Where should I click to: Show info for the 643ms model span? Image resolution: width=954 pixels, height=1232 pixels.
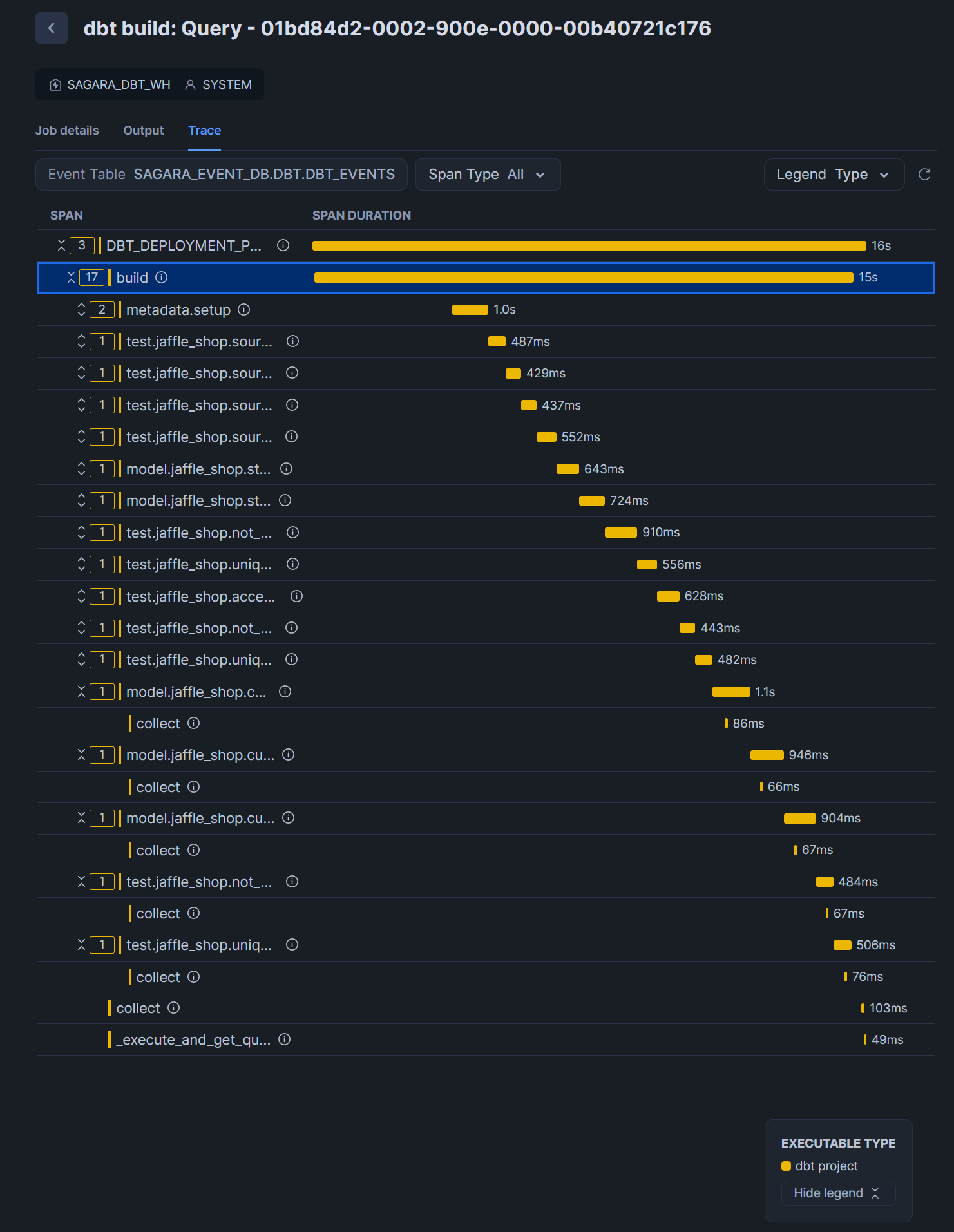tap(286, 469)
